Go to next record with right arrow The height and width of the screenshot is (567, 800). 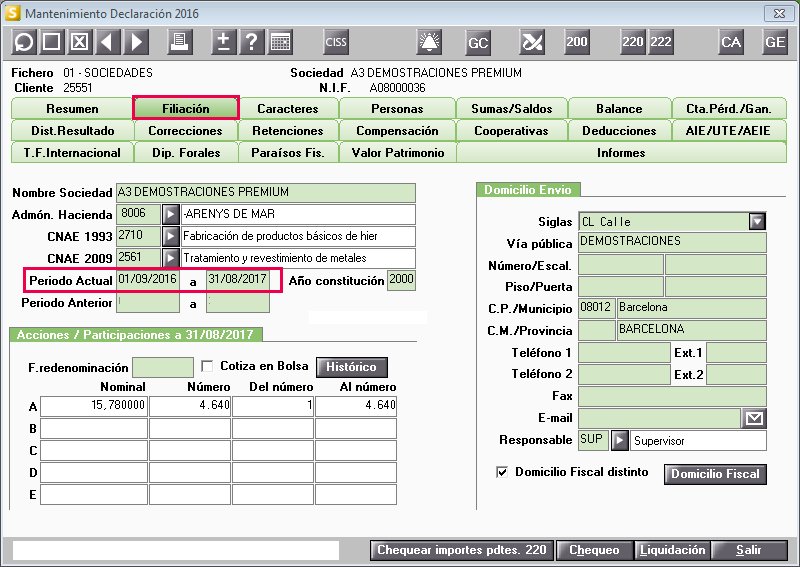(136, 42)
